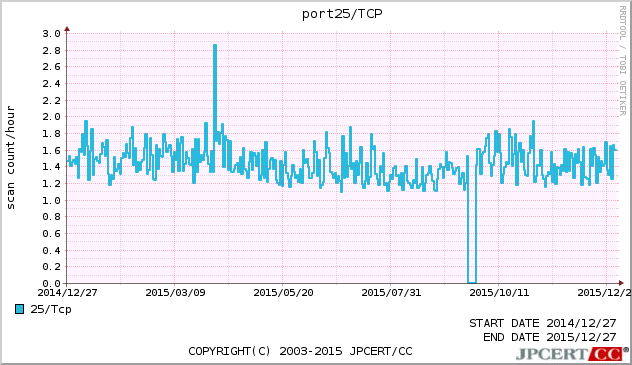Click the y-axis value '2.6'

click(51, 67)
